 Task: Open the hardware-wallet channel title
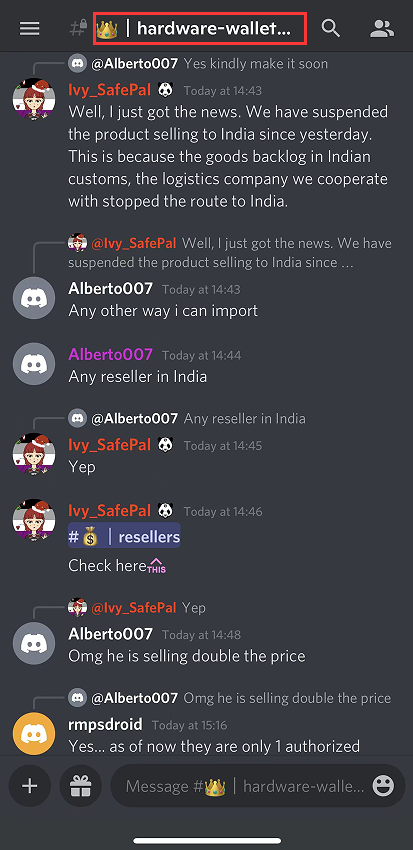(x=200, y=28)
